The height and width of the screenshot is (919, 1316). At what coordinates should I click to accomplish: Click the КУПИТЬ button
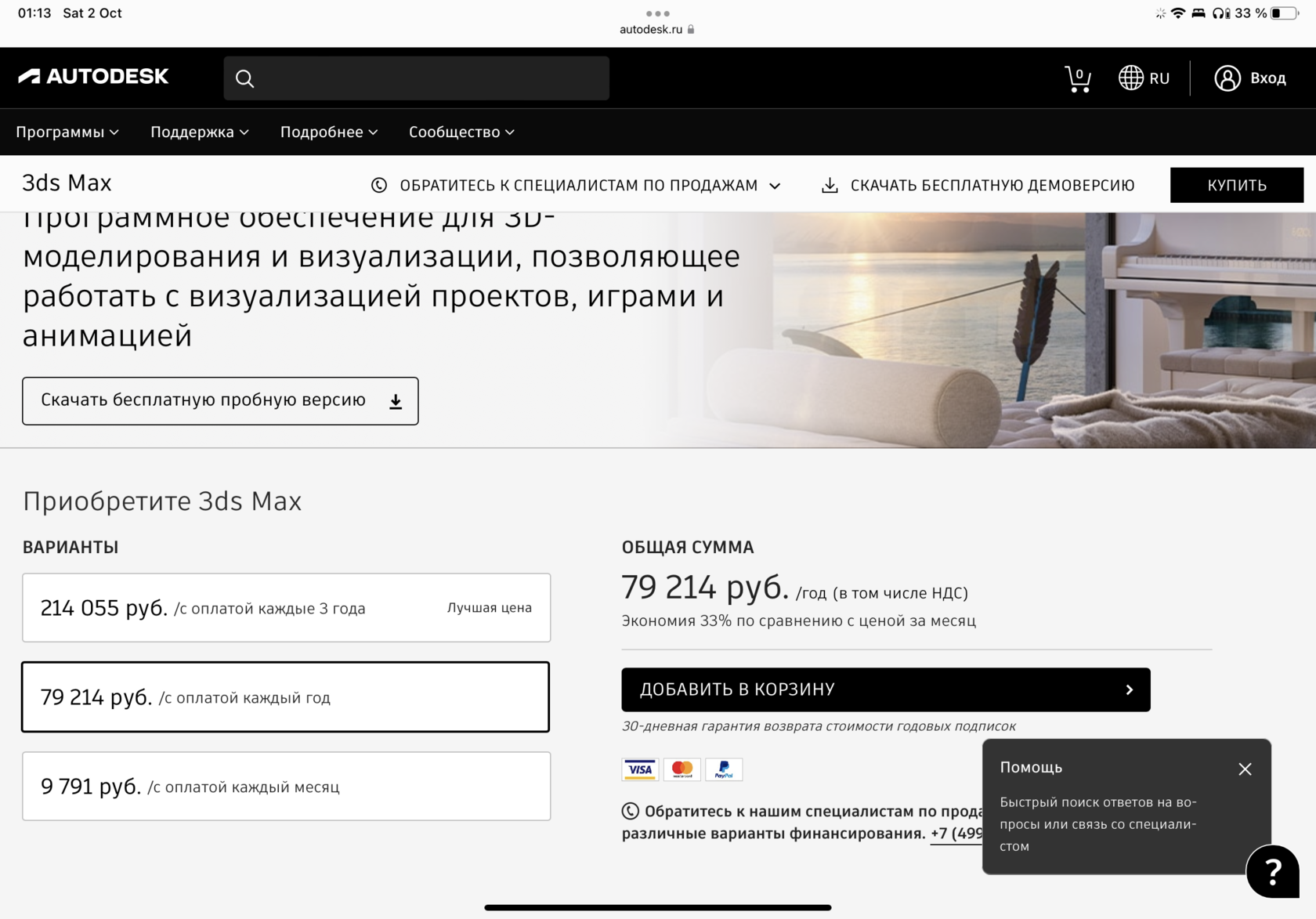pos(1237,185)
